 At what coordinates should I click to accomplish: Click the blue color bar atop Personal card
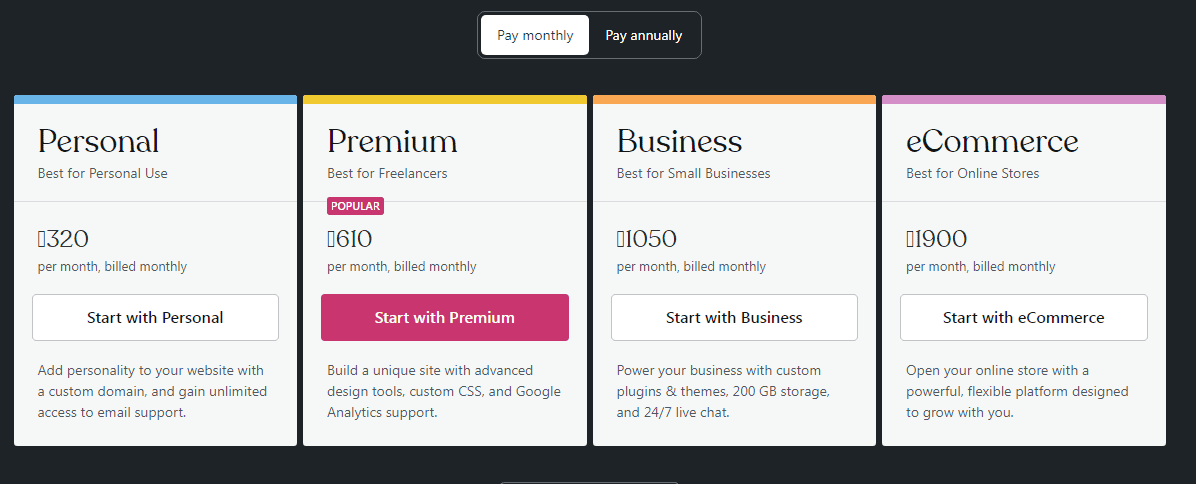click(155, 100)
